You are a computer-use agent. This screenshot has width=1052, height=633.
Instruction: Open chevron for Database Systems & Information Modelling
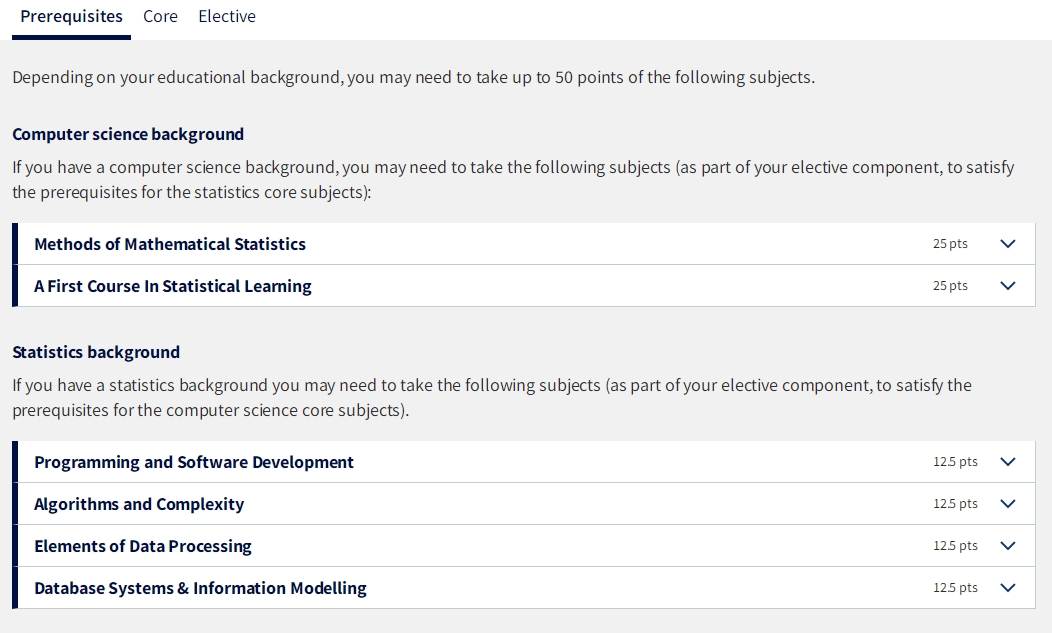coord(1008,587)
